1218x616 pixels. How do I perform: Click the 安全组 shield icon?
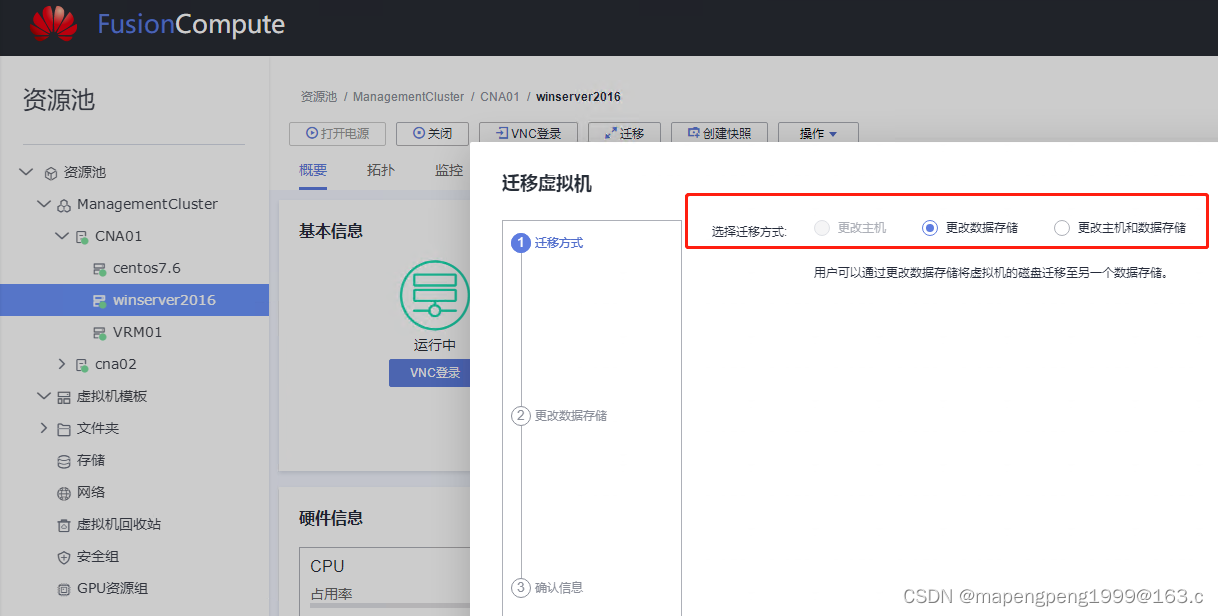coord(63,557)
